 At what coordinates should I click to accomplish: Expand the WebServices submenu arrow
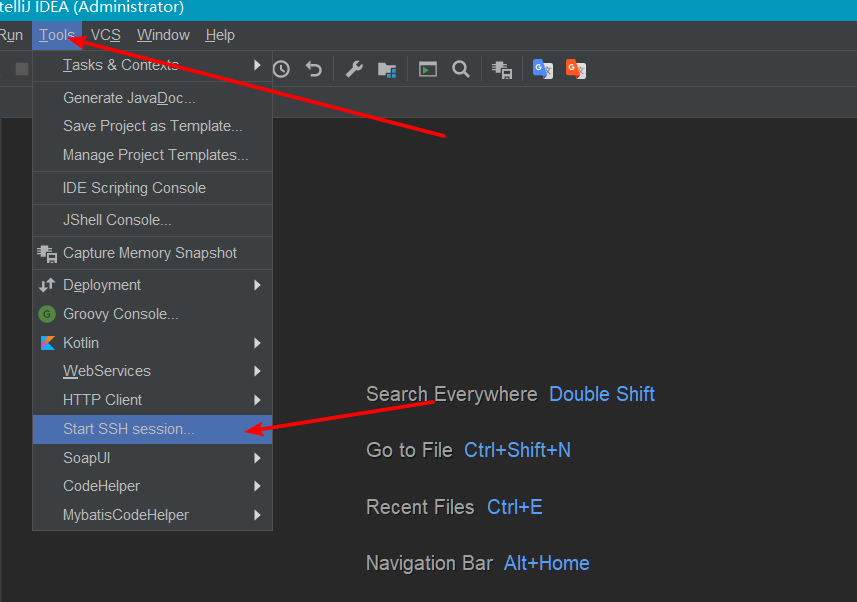point(257,371)
